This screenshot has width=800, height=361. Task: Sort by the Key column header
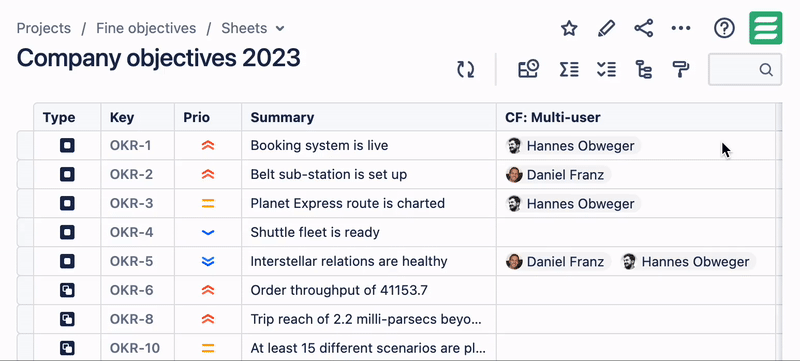click(x=138, y=117)
